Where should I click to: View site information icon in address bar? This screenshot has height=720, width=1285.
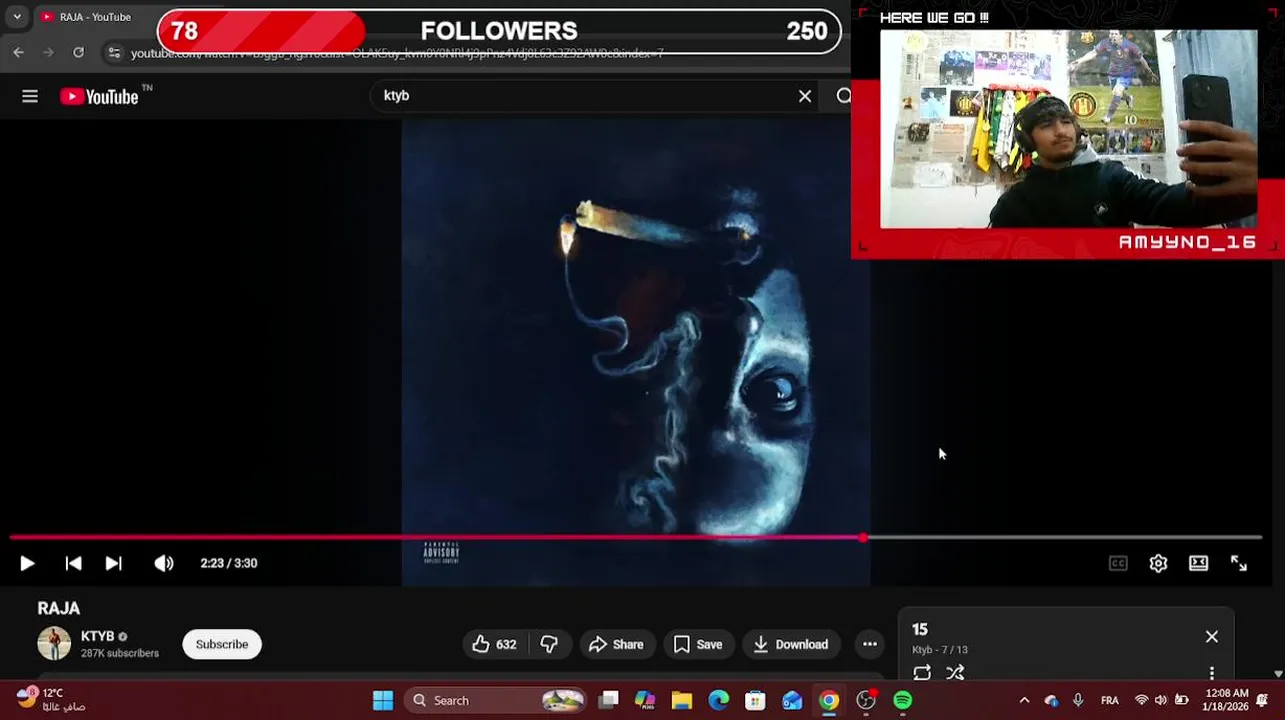114,53
